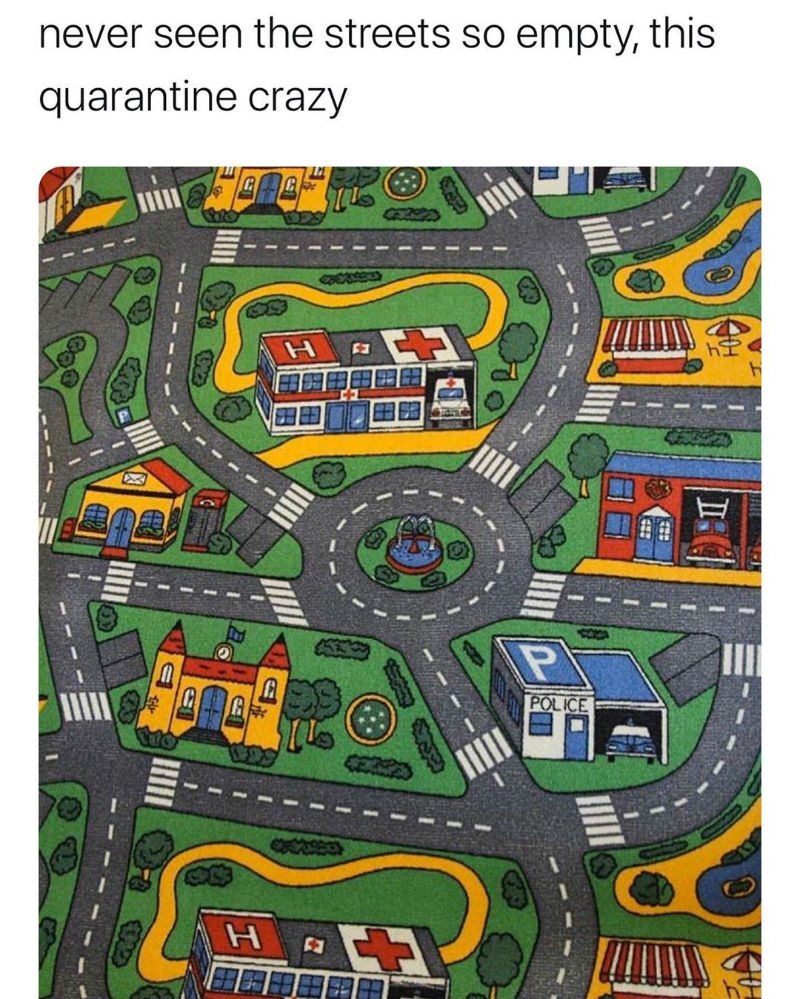Click the small blue P parking sign
Screen dimensions: 800x999
point(124,416)
